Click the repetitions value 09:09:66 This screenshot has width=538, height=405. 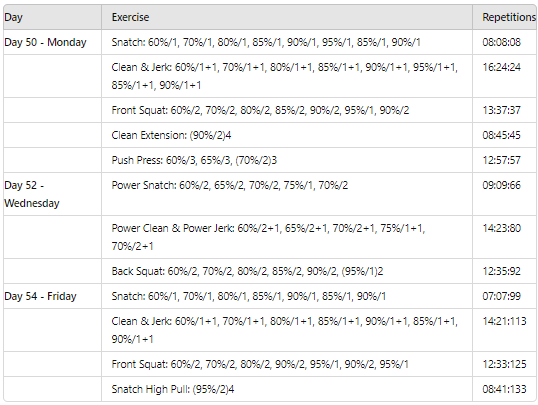click(501, 185)
